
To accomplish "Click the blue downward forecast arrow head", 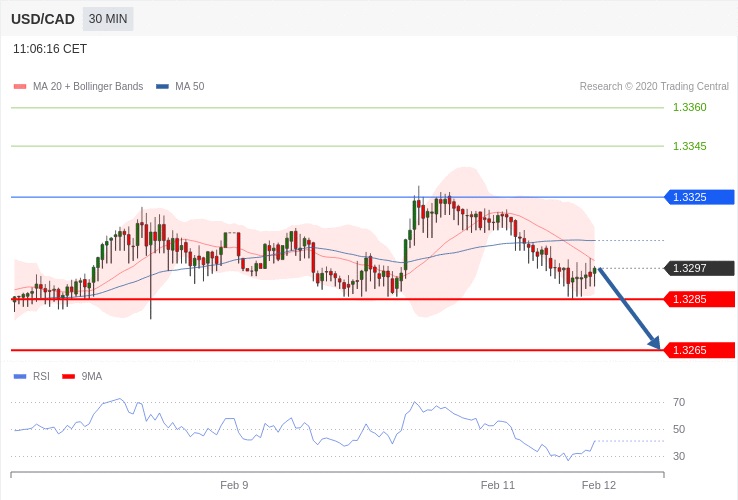I will coord(655,343).
